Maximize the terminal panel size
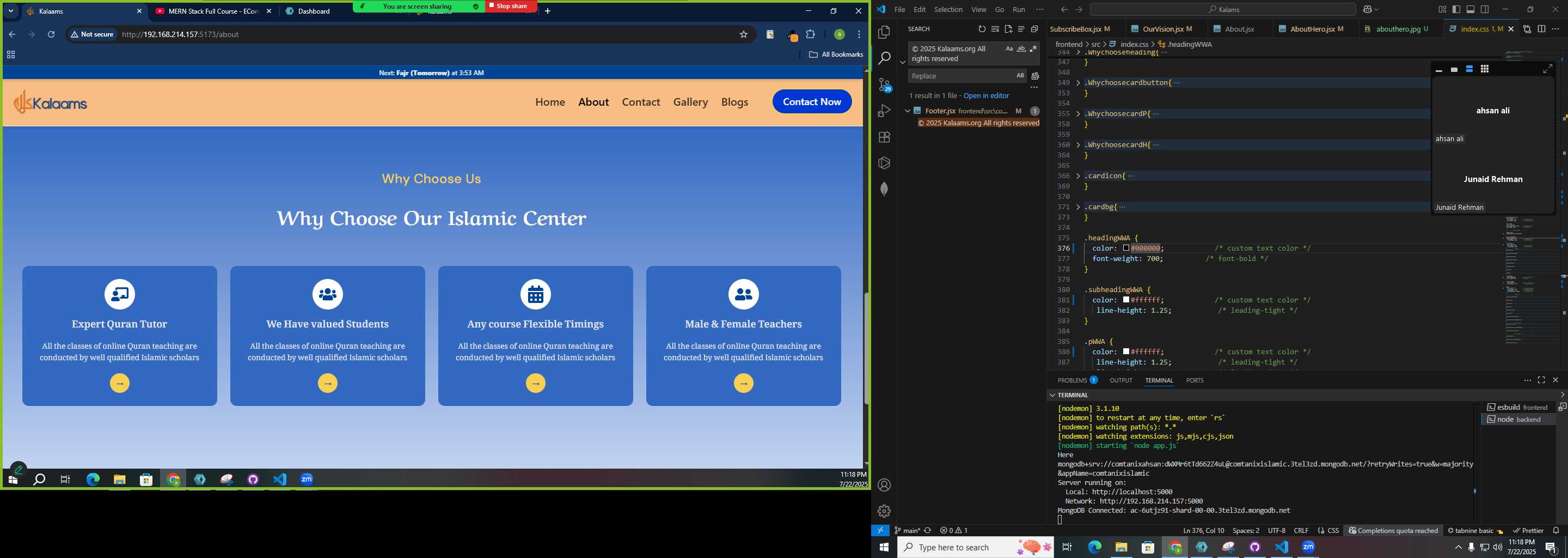The image size is (1568, 558). (x=1541, y=380)
